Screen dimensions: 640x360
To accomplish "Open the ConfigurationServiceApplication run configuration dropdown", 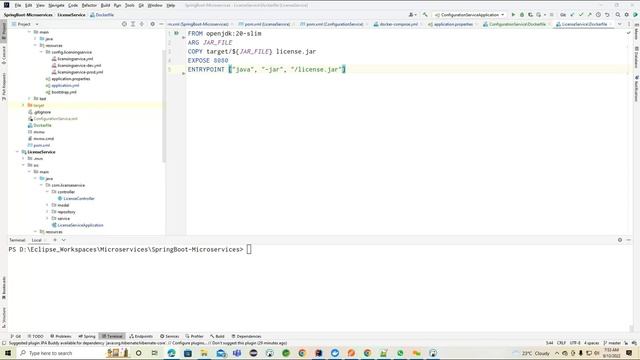I will tap(469, 15).
